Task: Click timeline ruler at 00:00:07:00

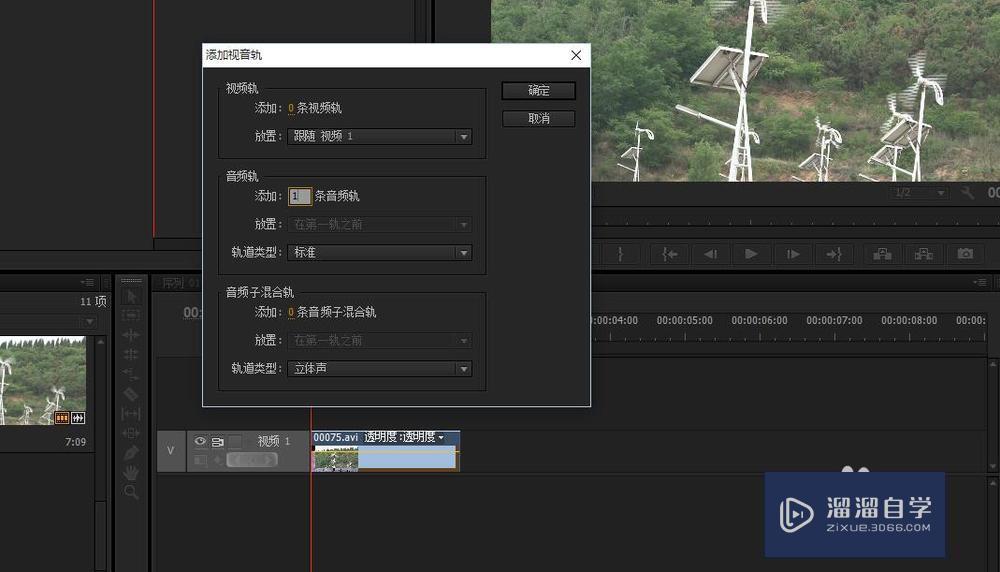Action: (834, 321)
